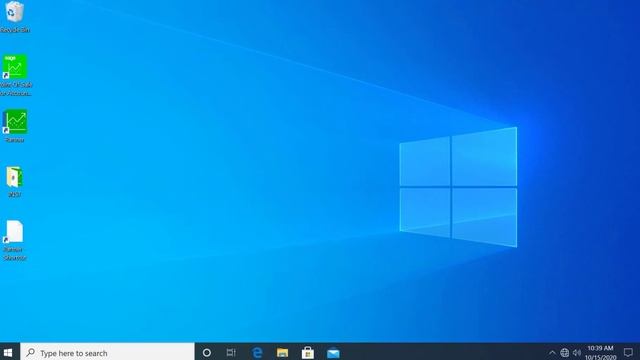Viewport: 640px width, 360px height.
Task: Select the blank white file shortcut icon
Action: [14, 231]
